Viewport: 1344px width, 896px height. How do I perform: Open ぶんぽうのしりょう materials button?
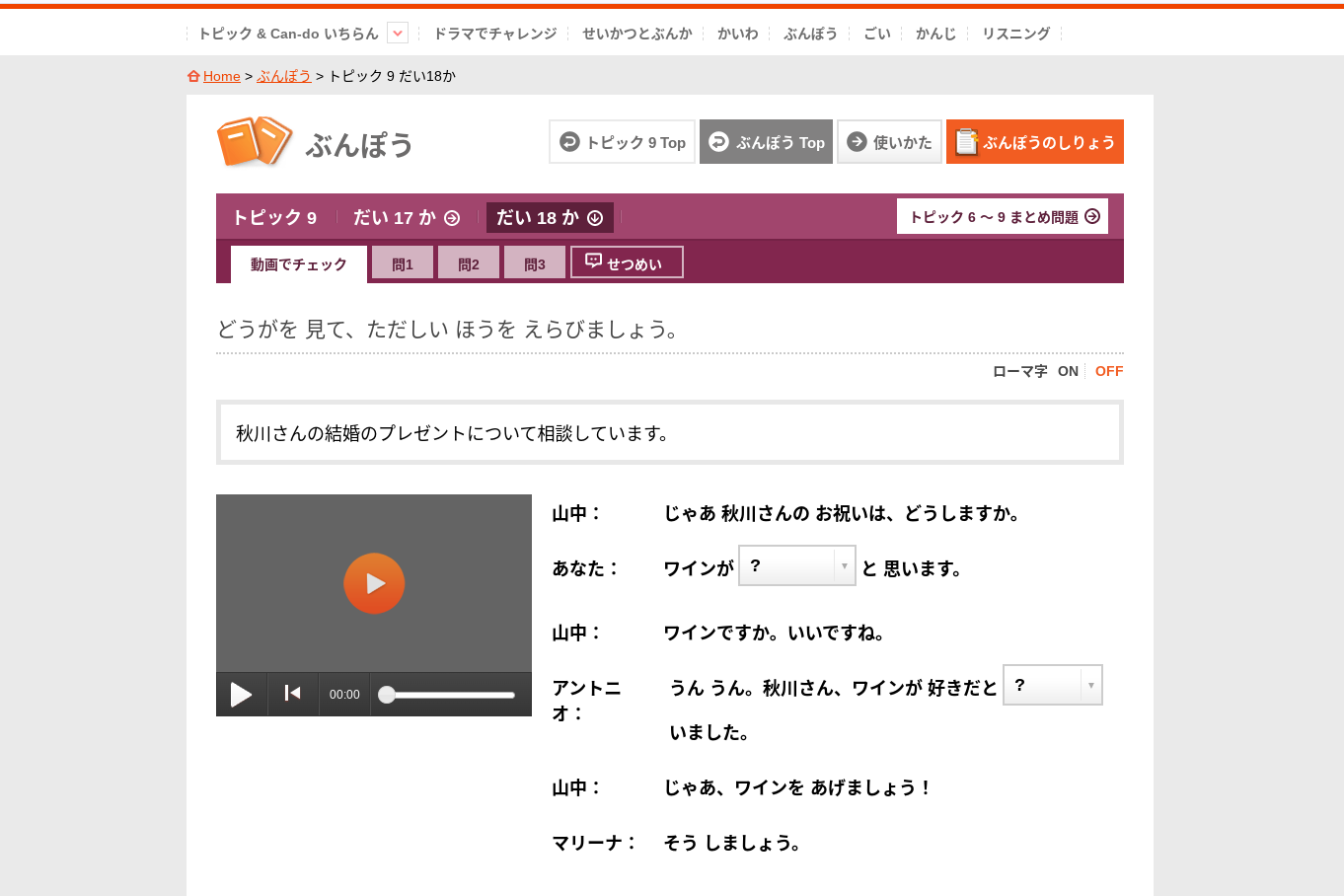point(1035,142)
